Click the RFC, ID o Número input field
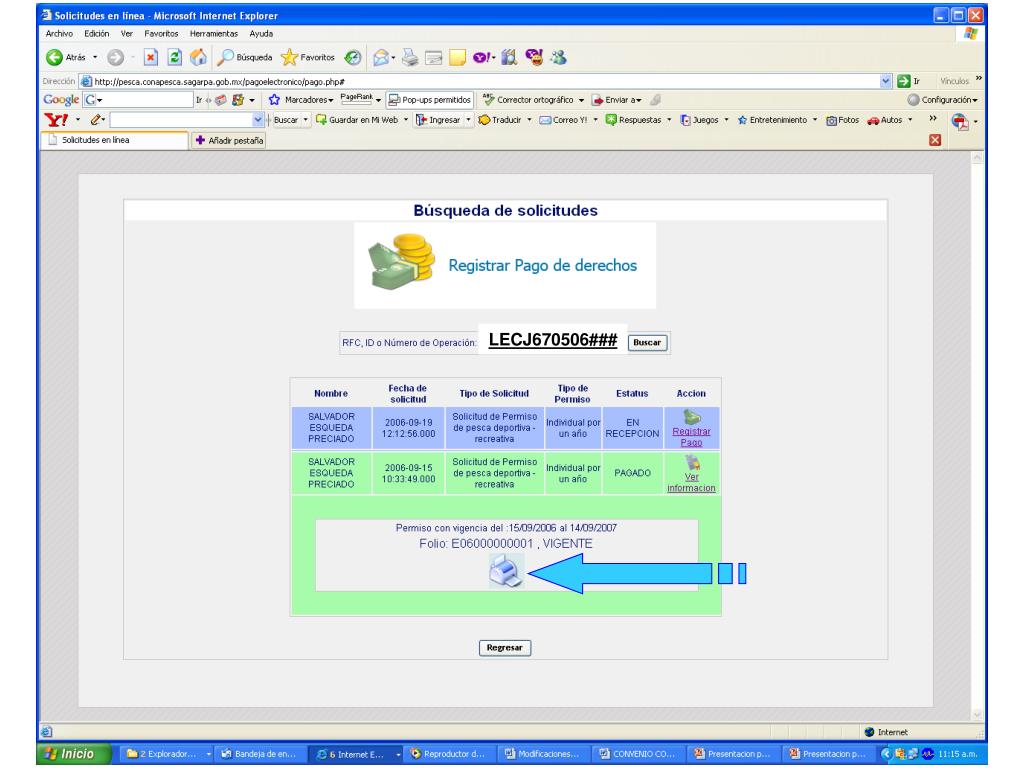 tap(552, 340)
